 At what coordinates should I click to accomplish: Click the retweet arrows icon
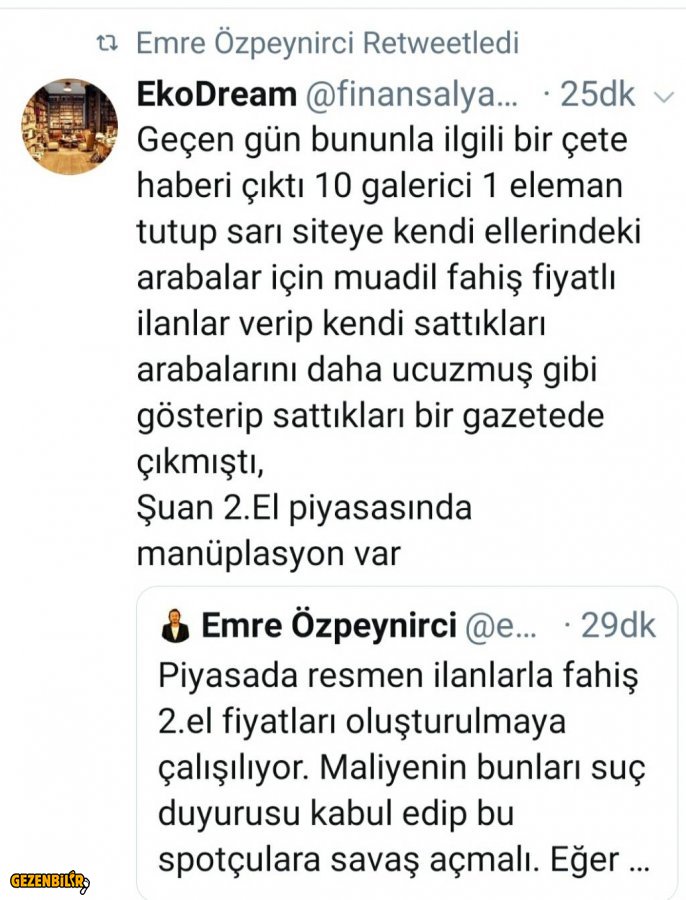click(x=106, y=43)
